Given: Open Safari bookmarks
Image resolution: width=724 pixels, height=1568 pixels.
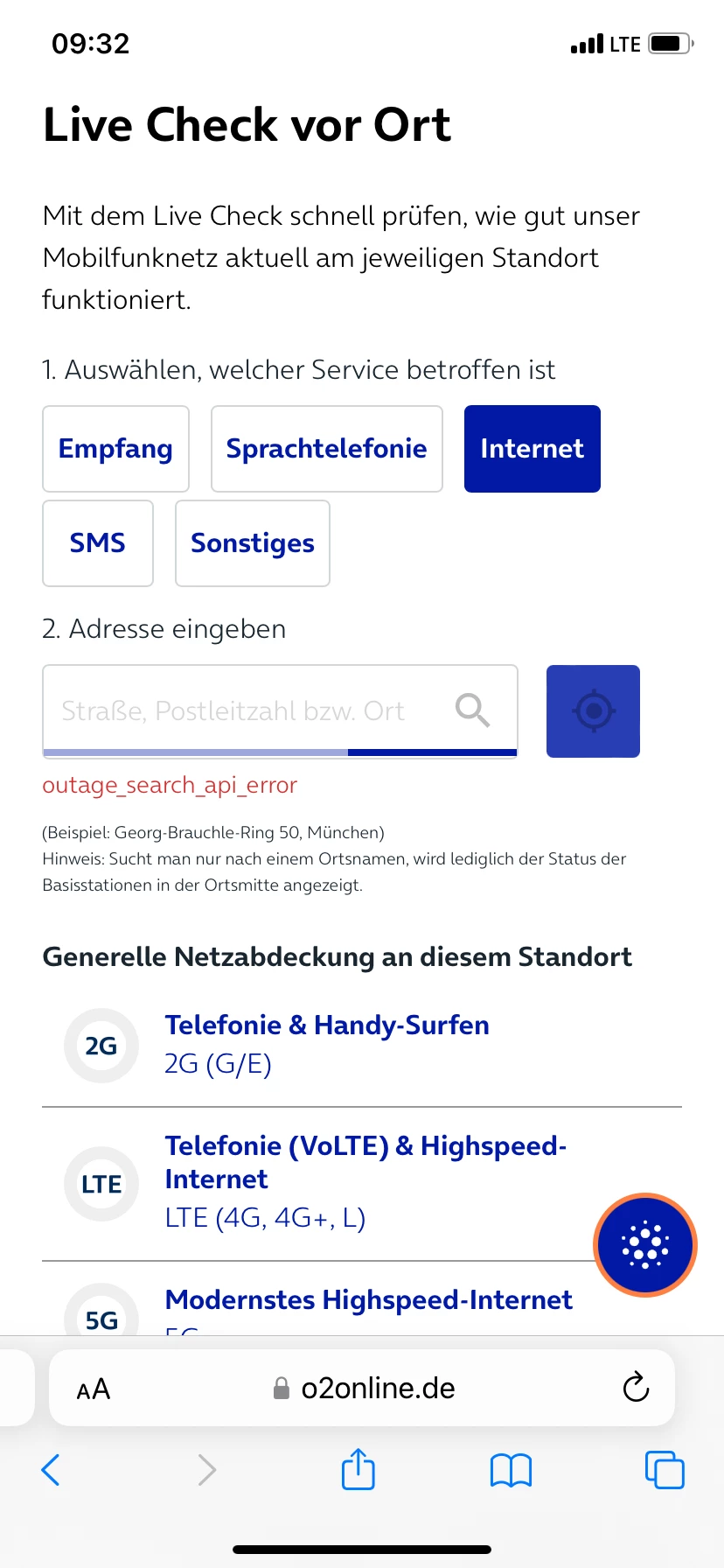Looking at the screenshot, I should (511, 1470).
